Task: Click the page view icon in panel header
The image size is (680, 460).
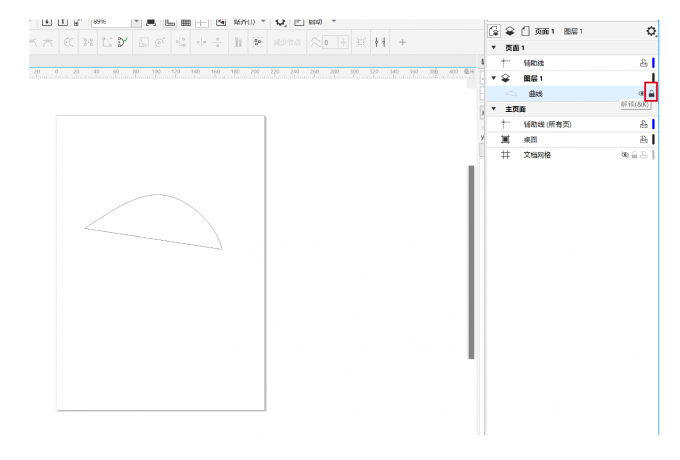Action: coord(525,31)
